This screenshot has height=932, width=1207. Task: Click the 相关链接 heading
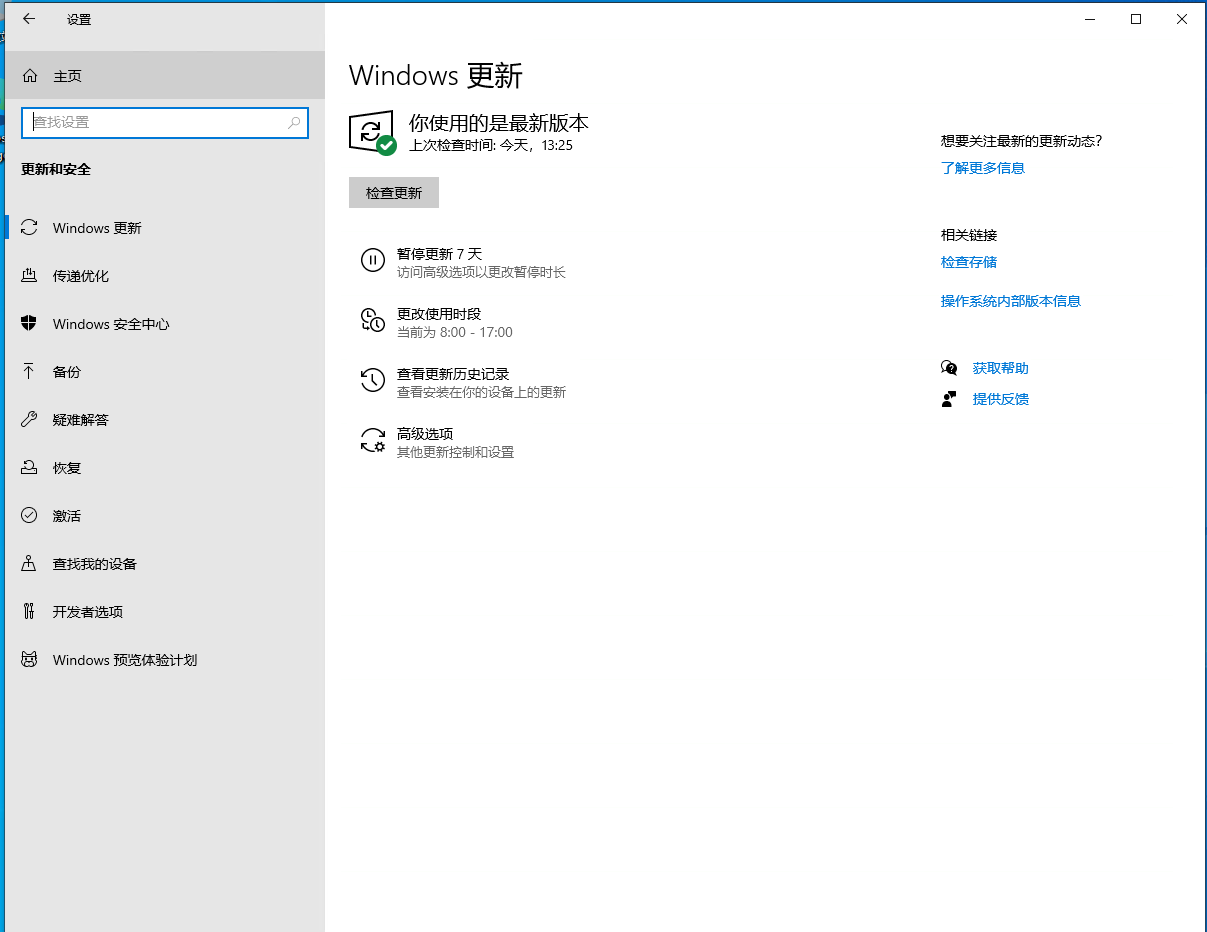[969, 235]
